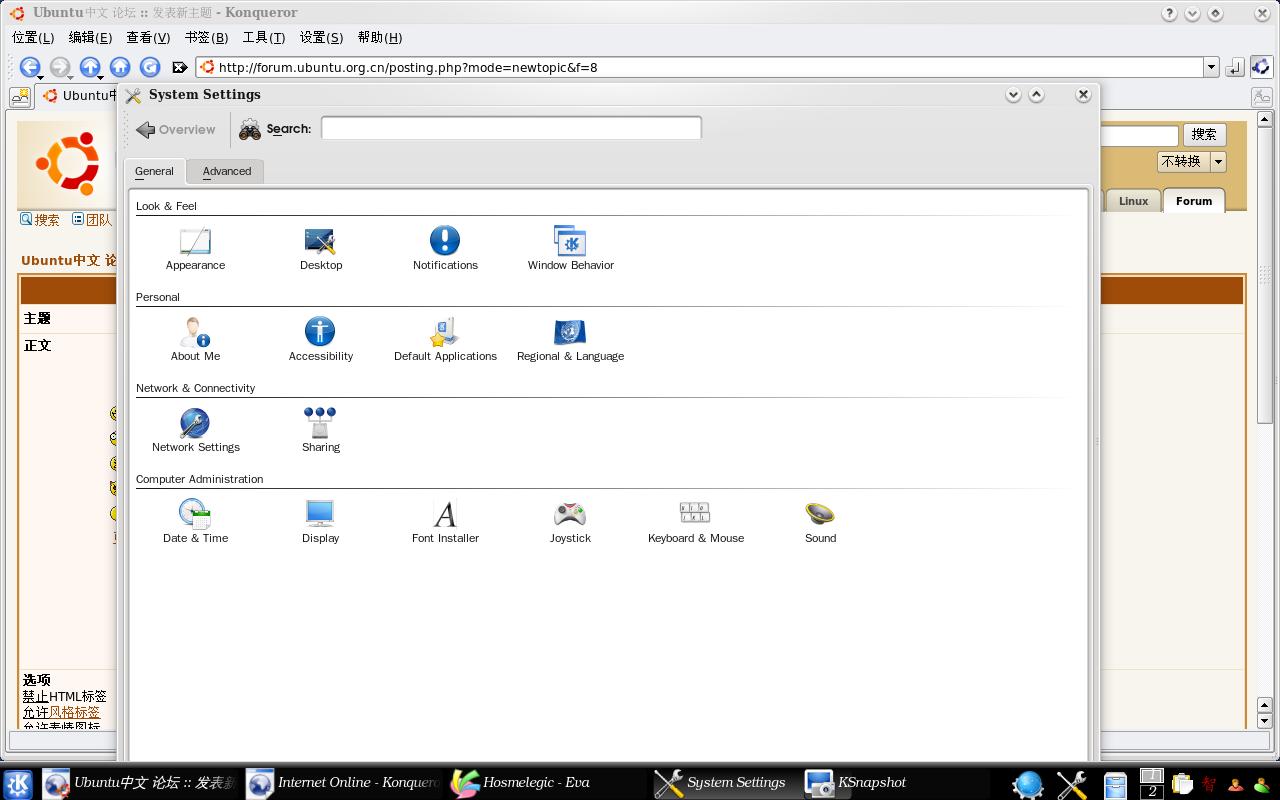
Task: Shade the System Settings window up
Action: click(1037, 94)
